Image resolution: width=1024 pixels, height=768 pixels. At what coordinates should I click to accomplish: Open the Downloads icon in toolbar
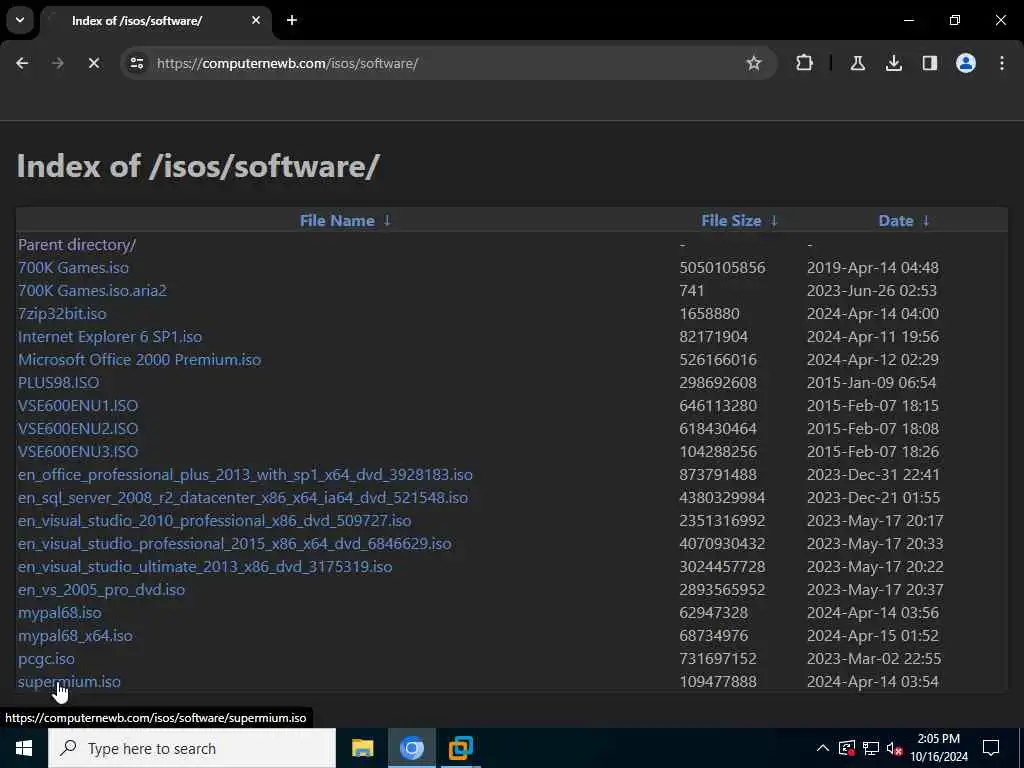click(893, 63)
